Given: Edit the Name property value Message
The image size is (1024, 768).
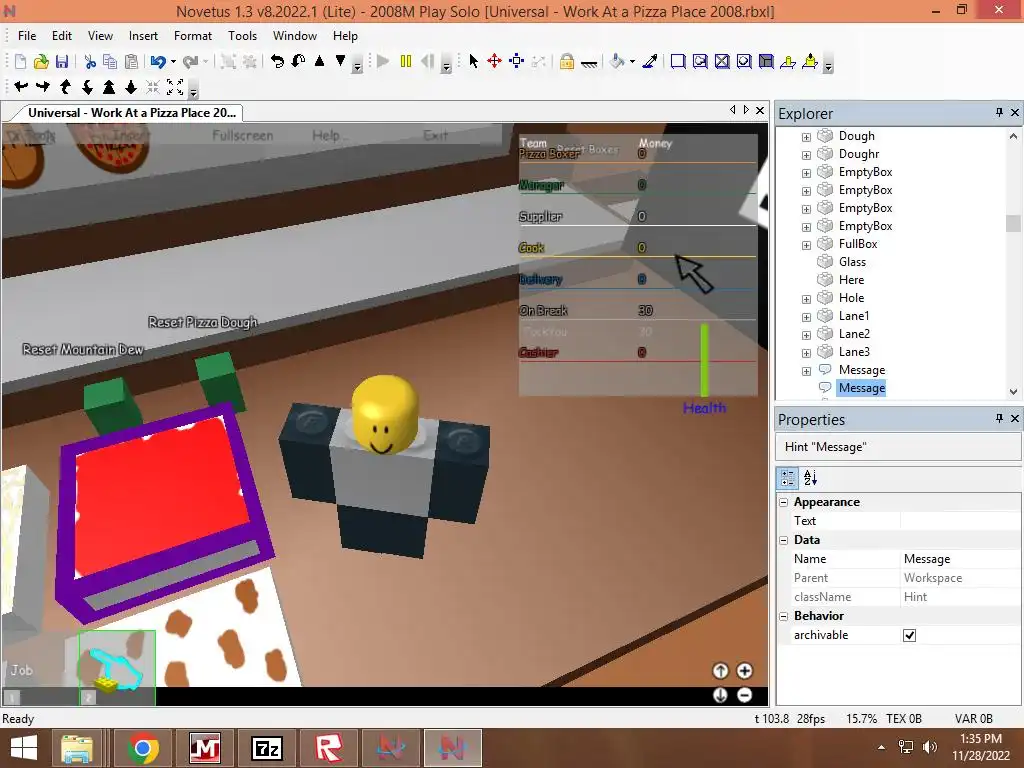Looking at the screenshot, I should tap(960, 559).
